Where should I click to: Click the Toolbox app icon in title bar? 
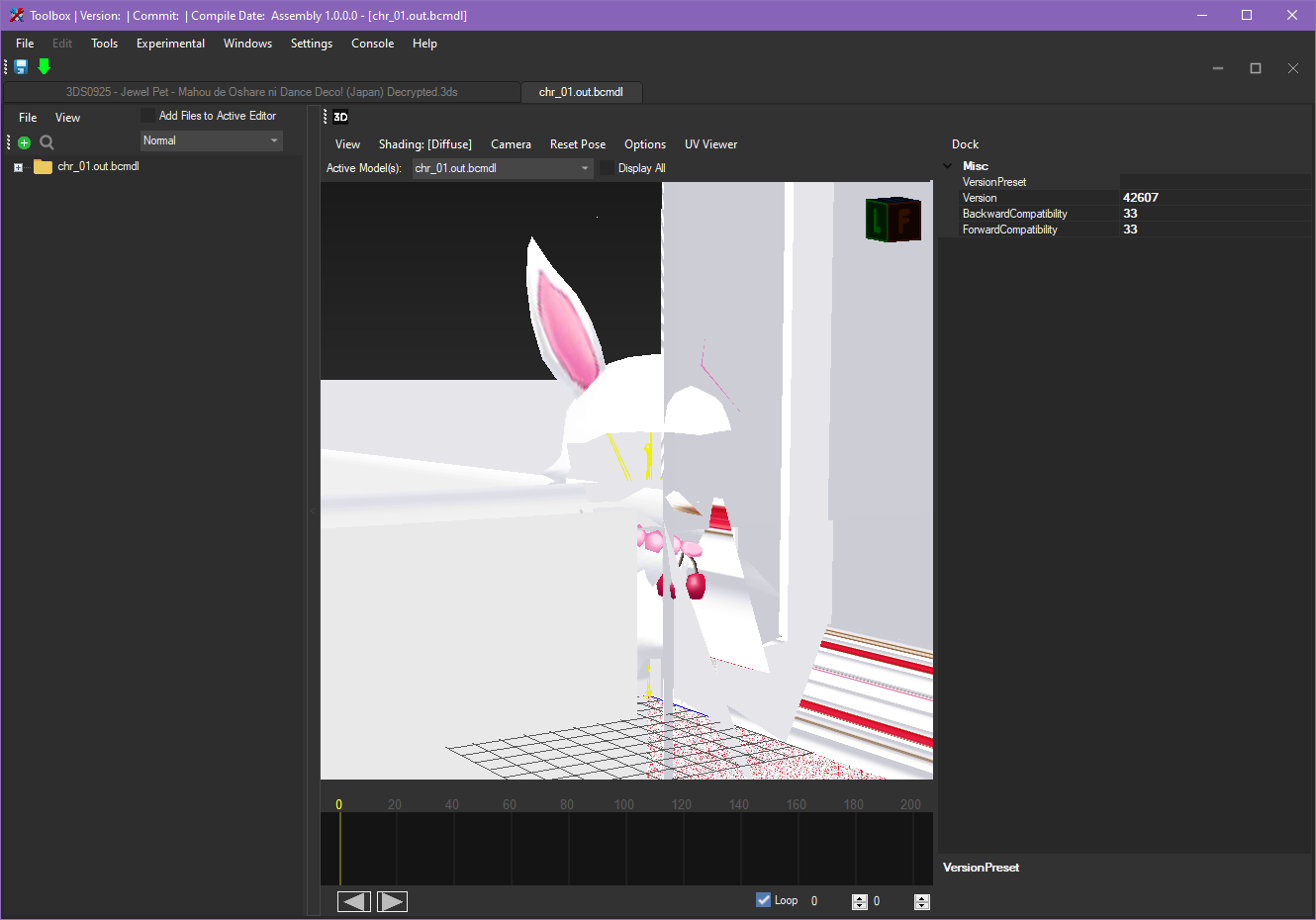[16, 15]
